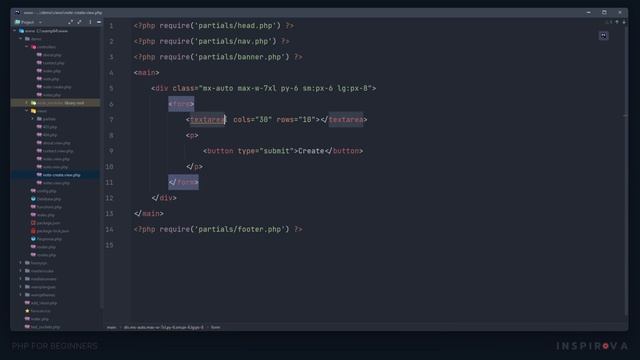The width and height of the screenshot is (640, 360).
Task: Click the package.json file icon
Action: [33, 223]
